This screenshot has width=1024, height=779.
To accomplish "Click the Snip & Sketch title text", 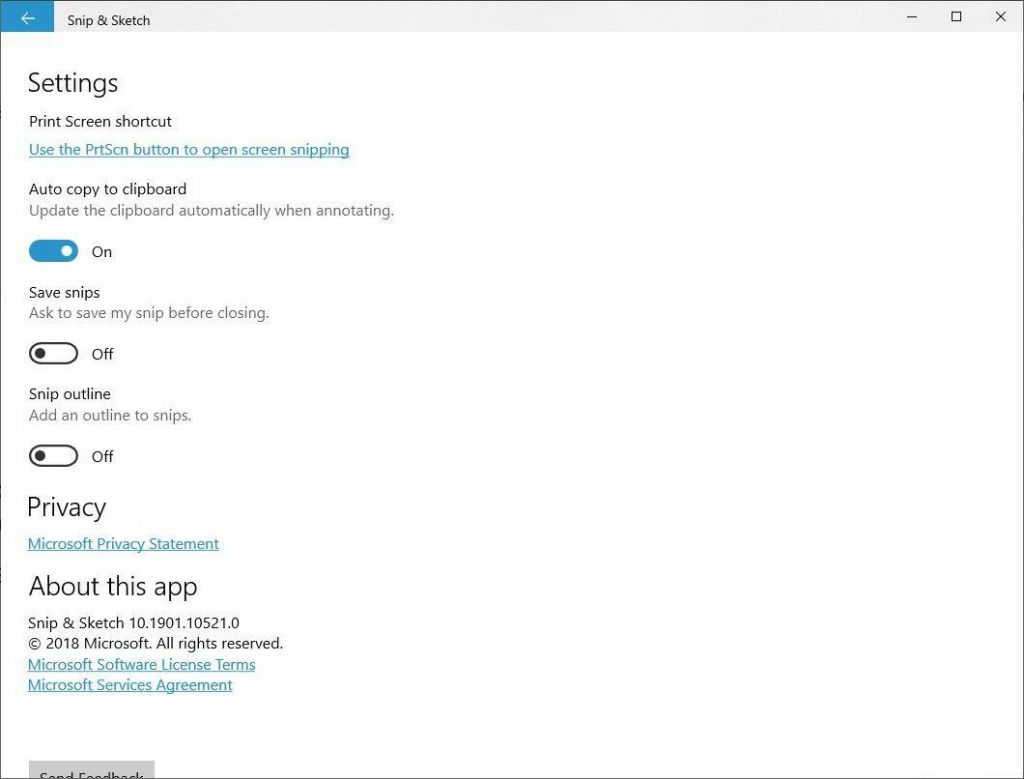I will pyautogui.click(x=108, y=19).
